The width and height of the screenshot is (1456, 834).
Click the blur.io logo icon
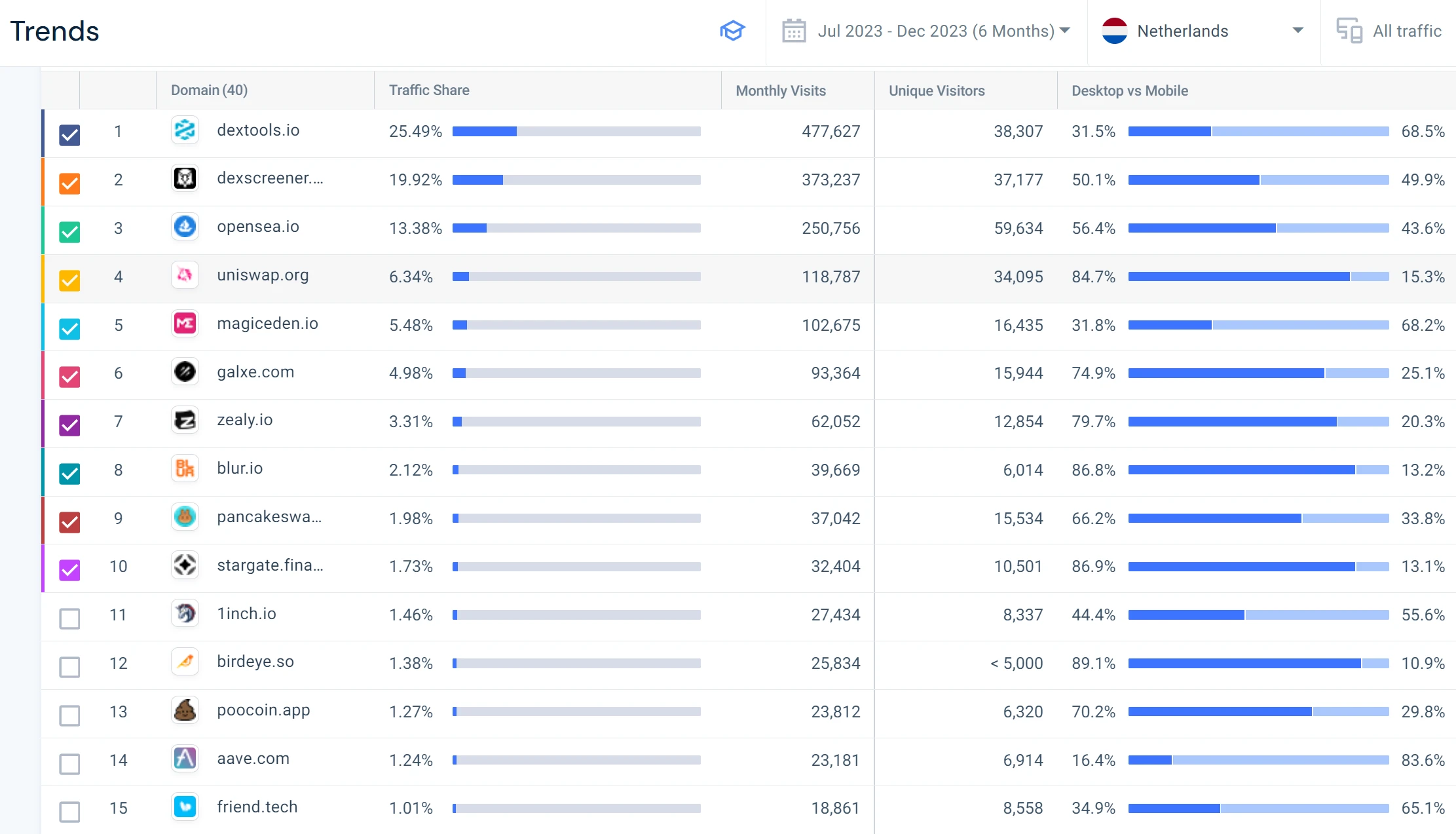pyautogui.click(x=185, y=469)
